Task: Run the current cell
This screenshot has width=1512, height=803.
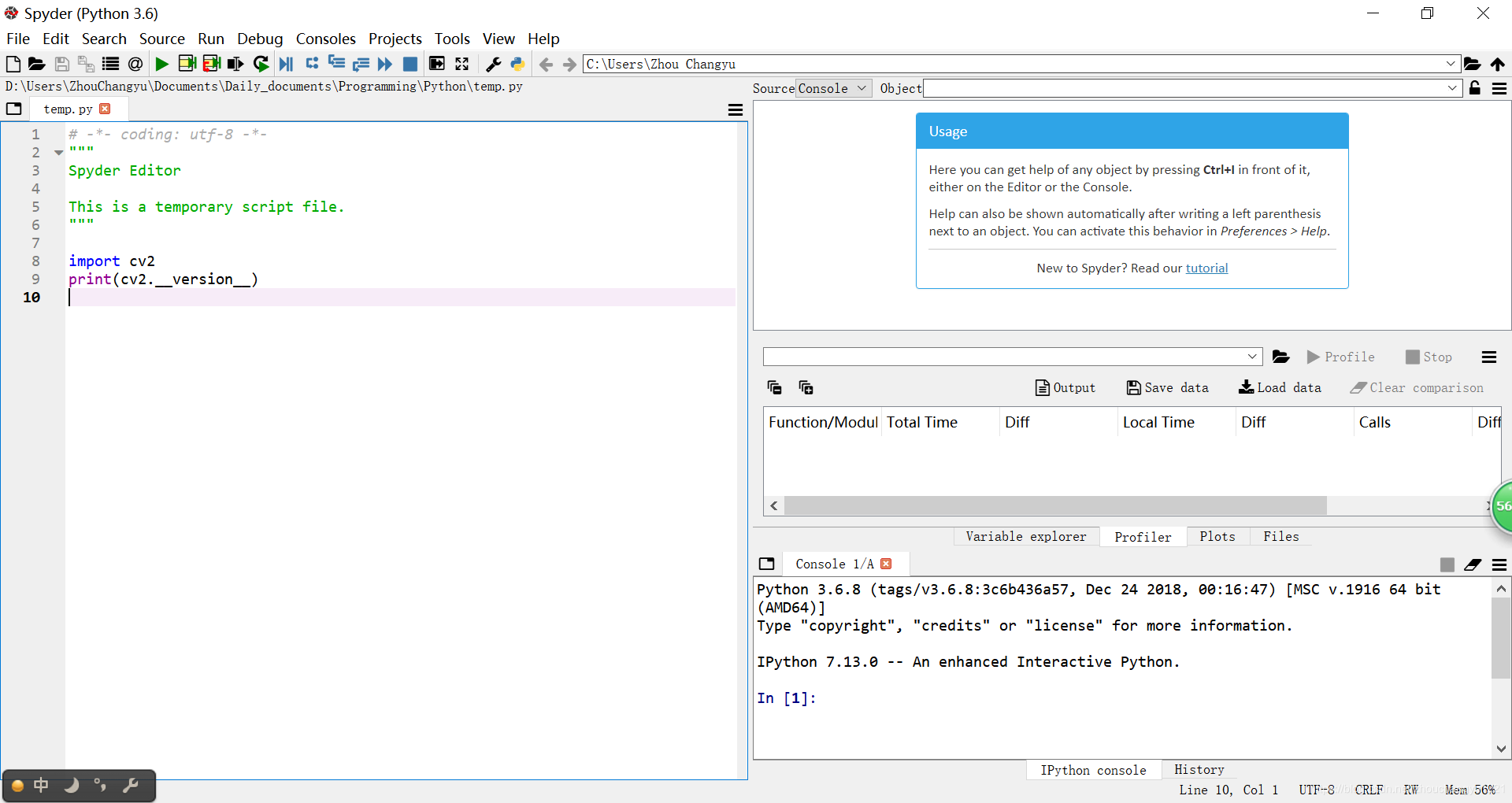Action: coord(187,64)
